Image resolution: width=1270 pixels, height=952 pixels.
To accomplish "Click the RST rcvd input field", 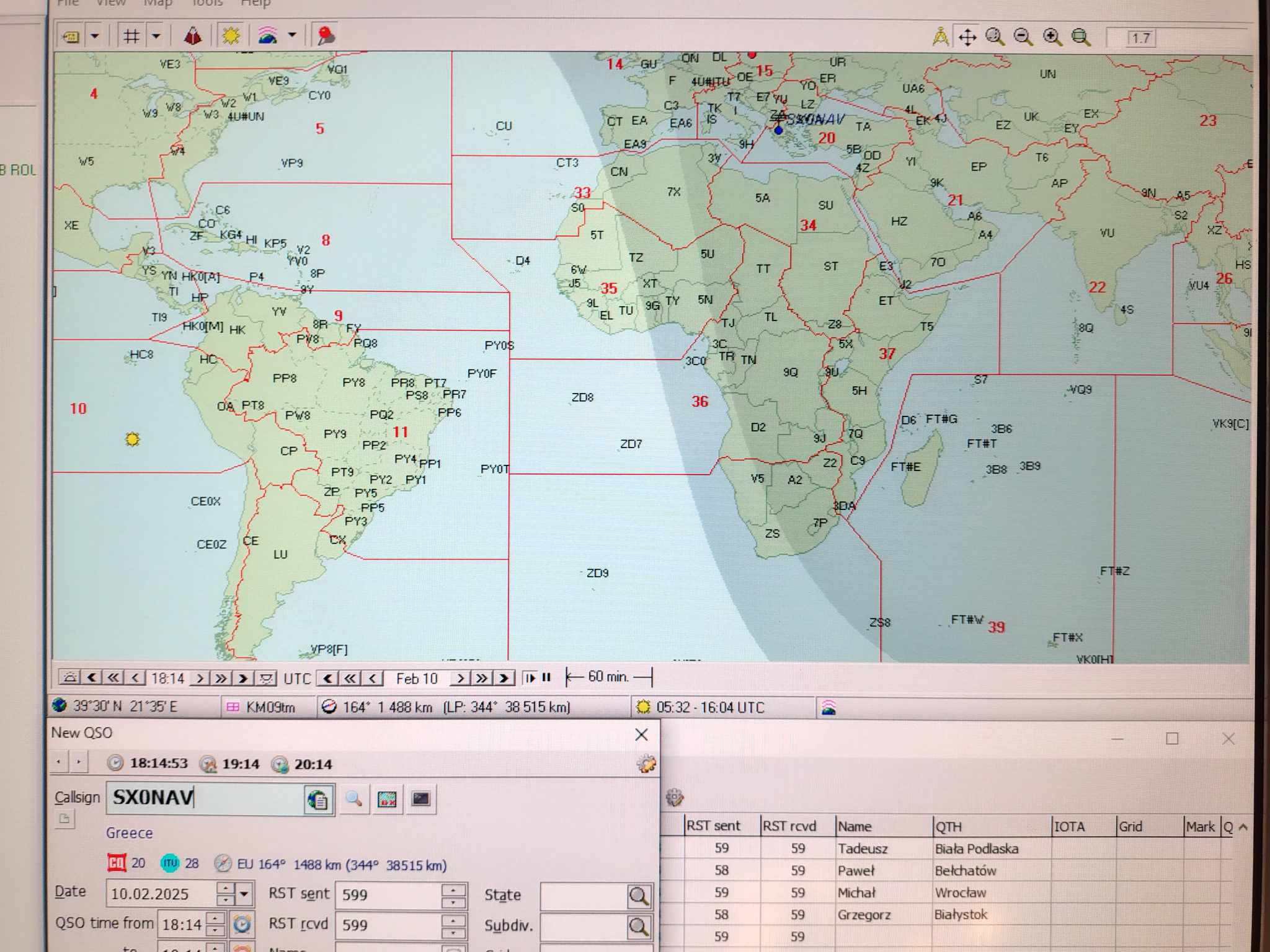I will 388,925.
